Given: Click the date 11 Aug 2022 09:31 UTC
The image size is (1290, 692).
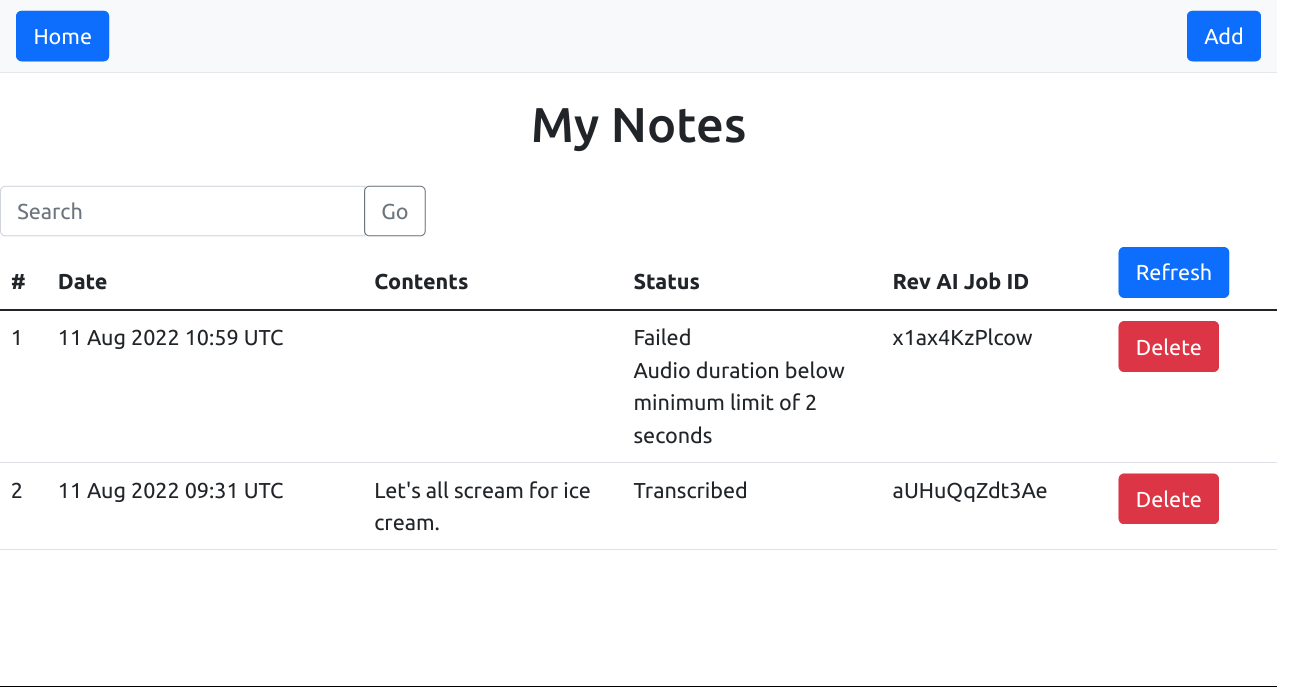Looking at the screenshot, I should tap(171, 491).
